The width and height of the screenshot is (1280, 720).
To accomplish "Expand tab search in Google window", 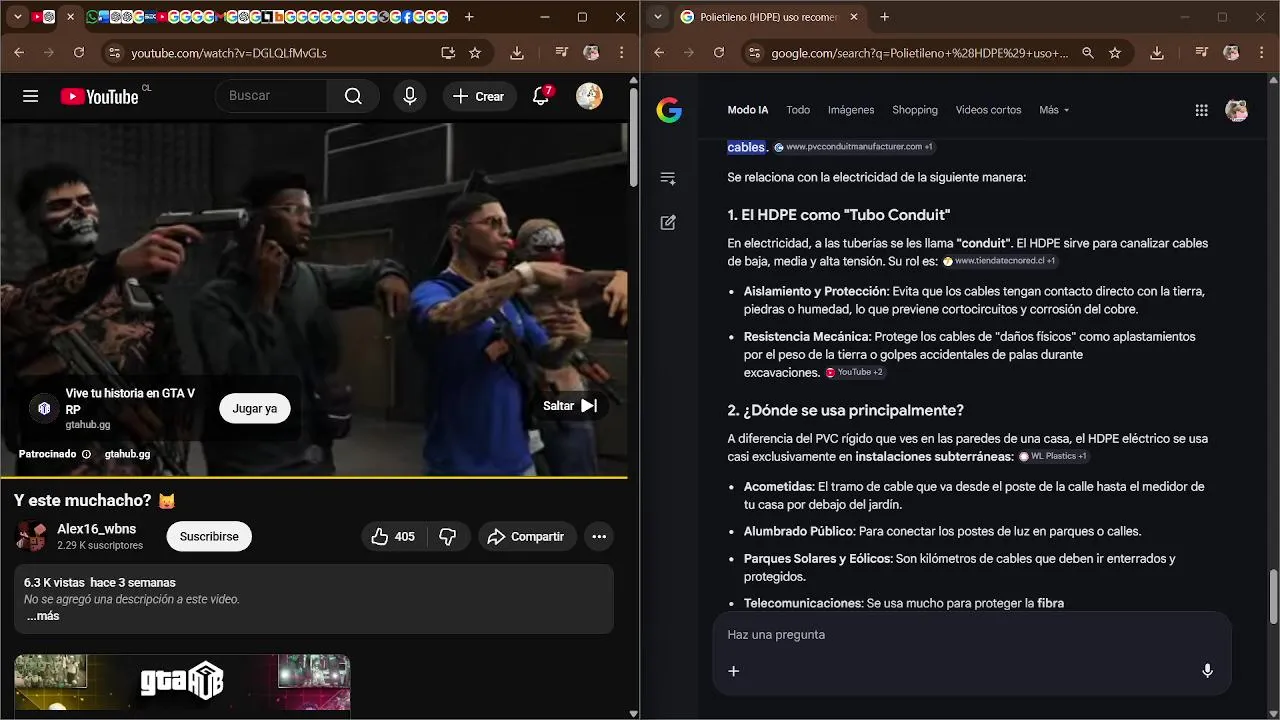I will [x=658, y=17].
